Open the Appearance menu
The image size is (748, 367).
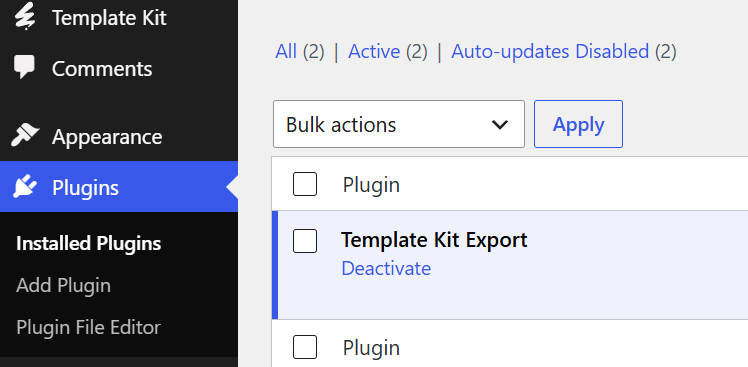point(107,137)
